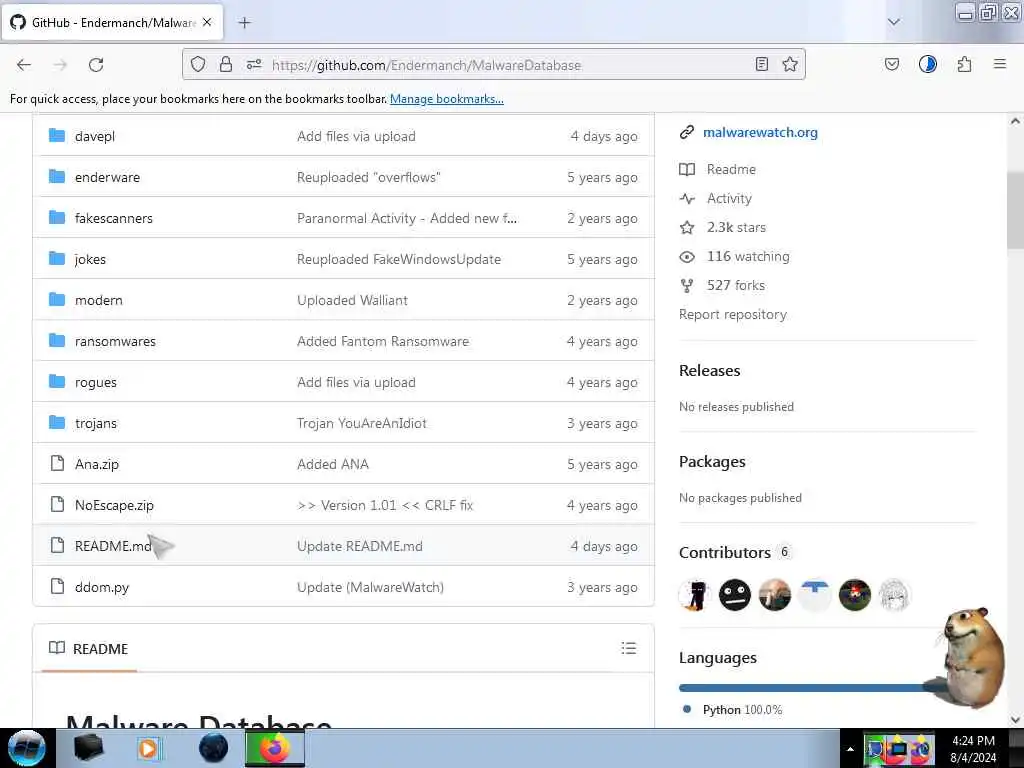This screenshot has width=1024, height=768.
Task: Close the GitHub Endermanch tab
Action: (207, 22)
